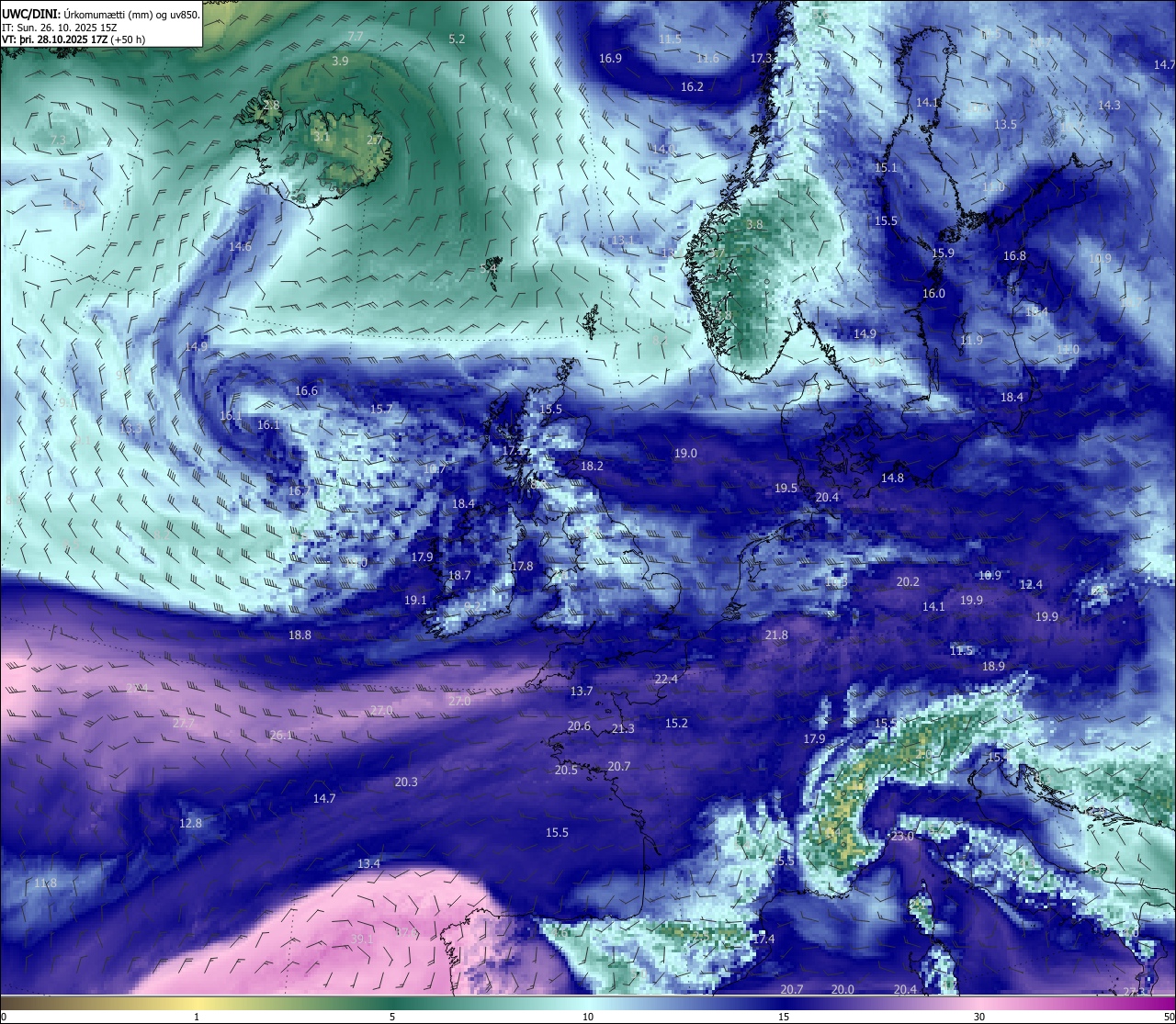Click the 39.1 value in the pink area
The height and width of the screenshot is (1024, 1176).
[x=362, y=939]
